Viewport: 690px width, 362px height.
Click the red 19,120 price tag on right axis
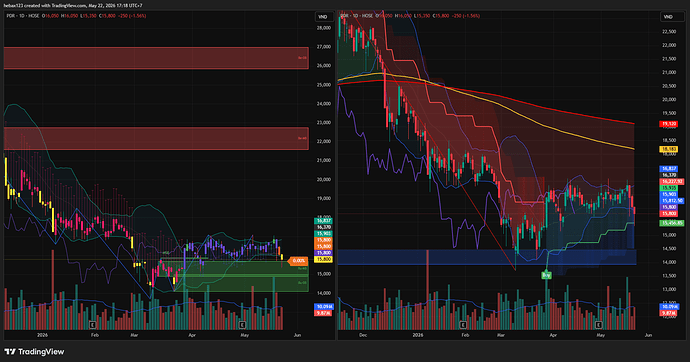tap(668, 124)
